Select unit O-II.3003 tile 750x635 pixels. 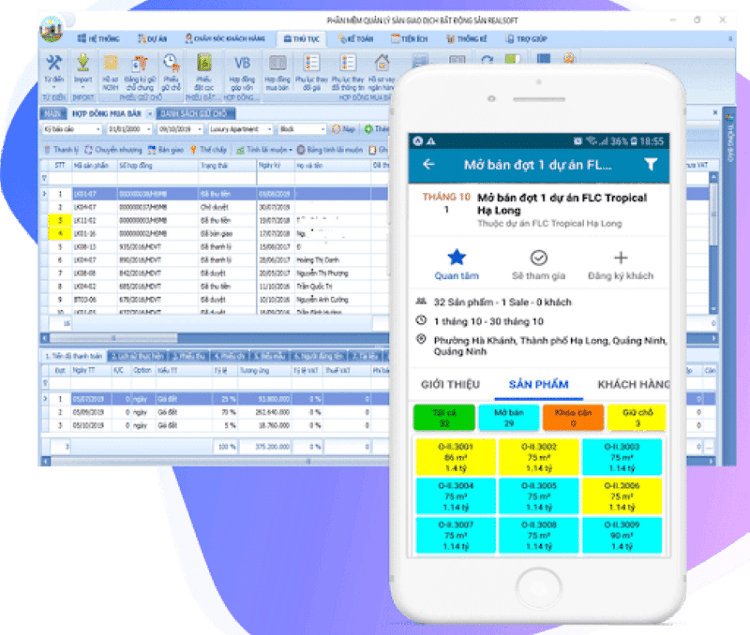coord(621,457)
